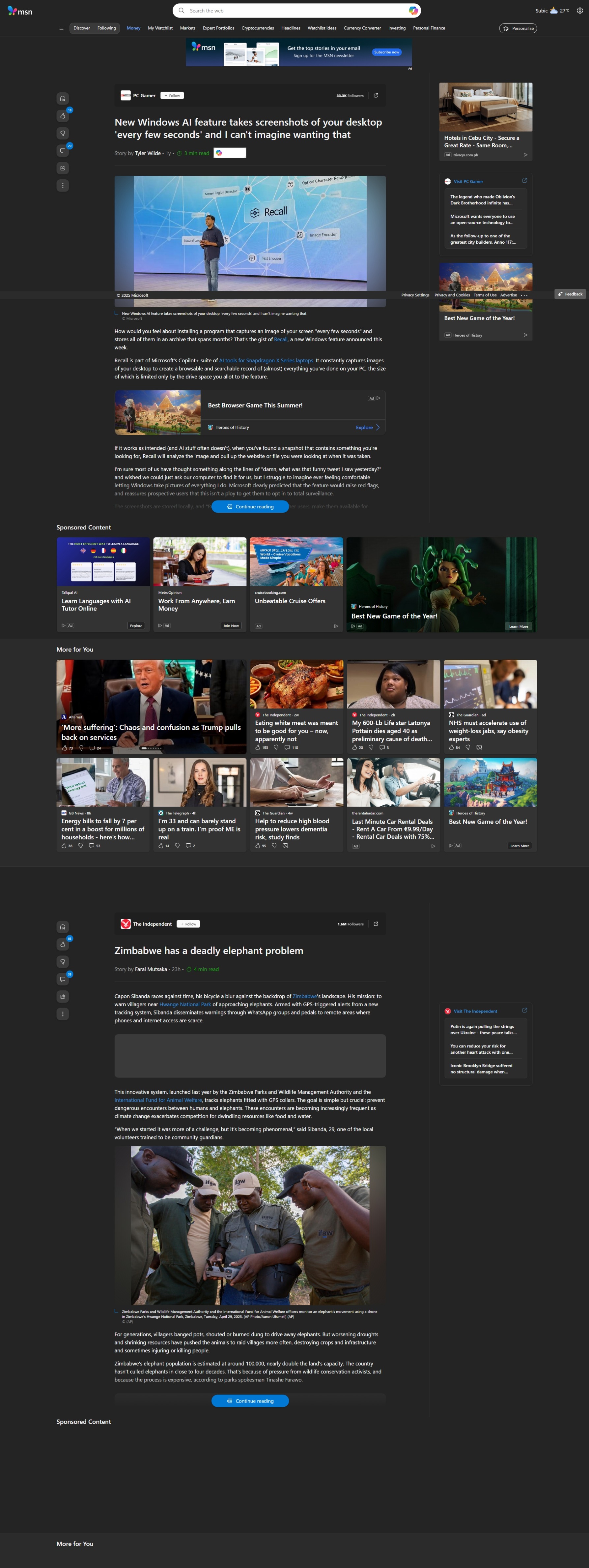The height and width of the screenshot is (1568, 589).
Task: Open Visit PC Gamer external link icon
Action: point(524,181)
